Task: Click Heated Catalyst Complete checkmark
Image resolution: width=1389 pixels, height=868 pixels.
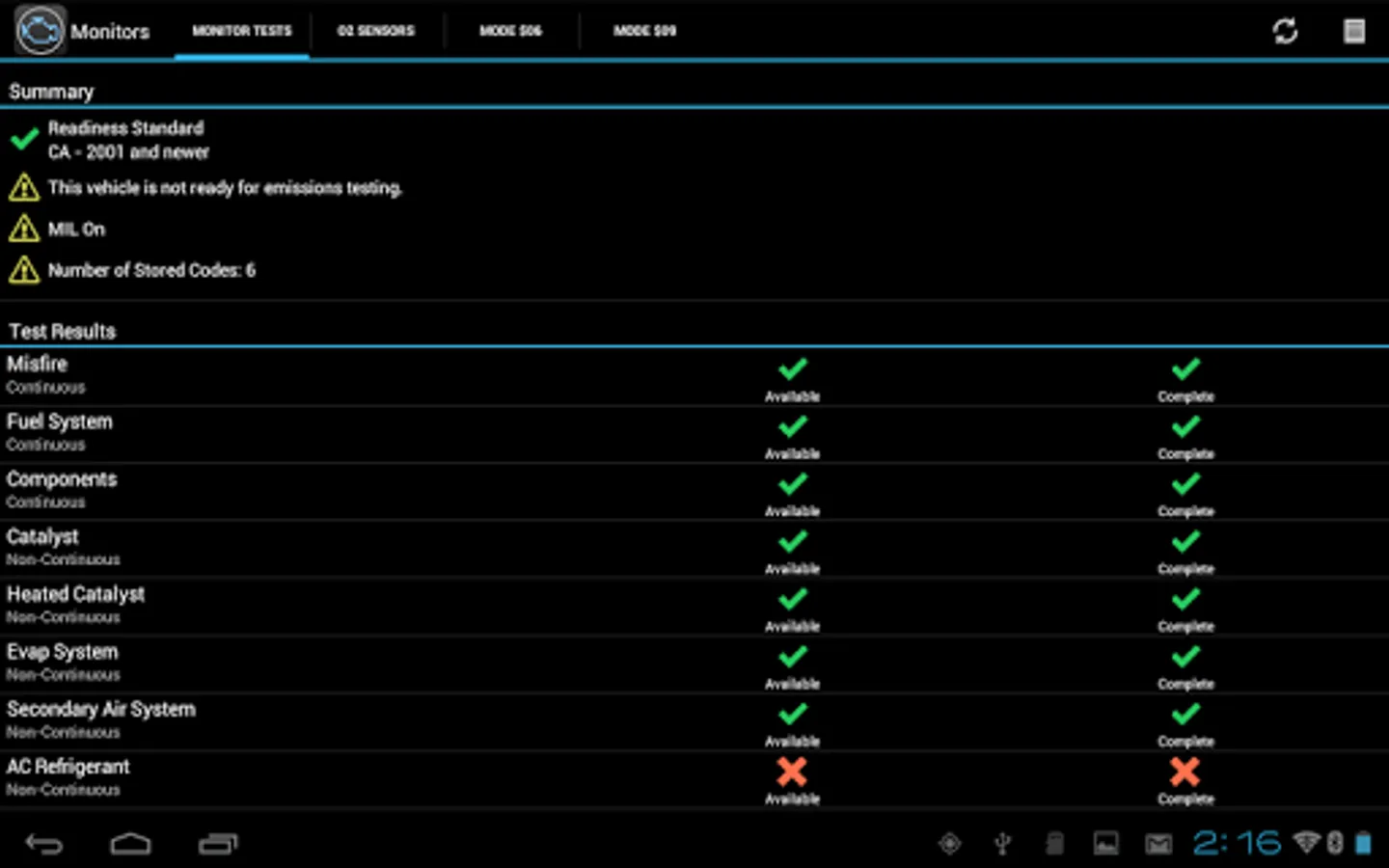Action: pos(1185,599)
